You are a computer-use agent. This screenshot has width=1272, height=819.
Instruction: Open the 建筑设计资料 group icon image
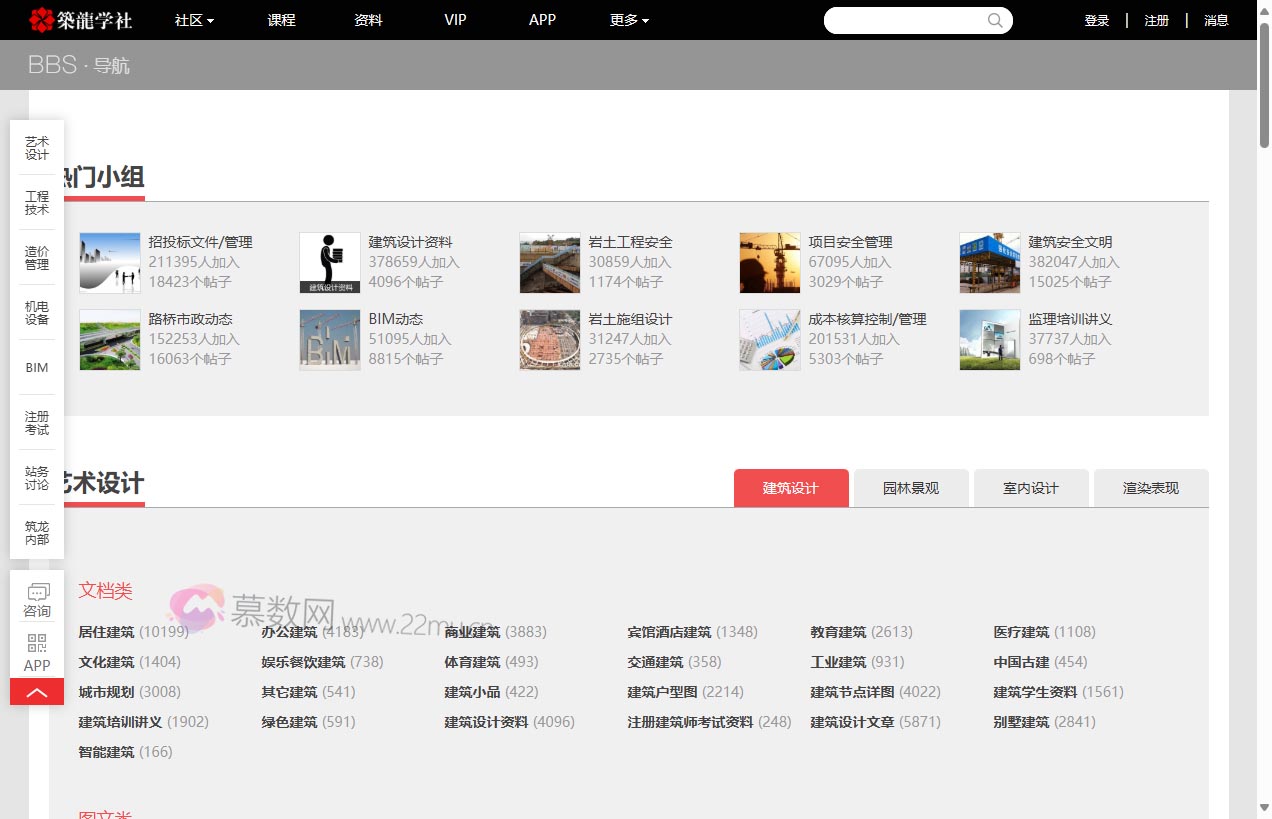329,263
